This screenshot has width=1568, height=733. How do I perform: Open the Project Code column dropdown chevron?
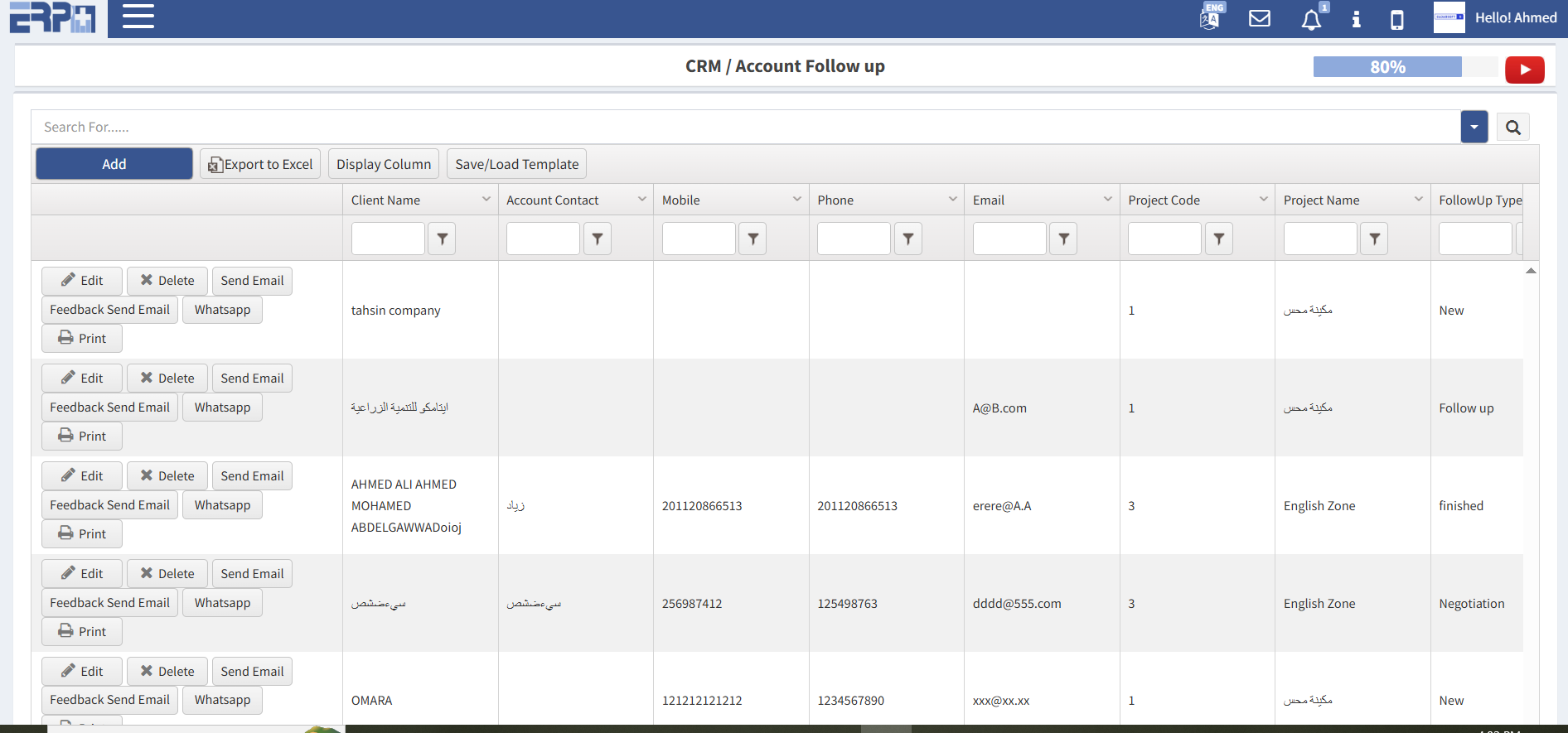pyautogui.click(x=1263, y=200)
